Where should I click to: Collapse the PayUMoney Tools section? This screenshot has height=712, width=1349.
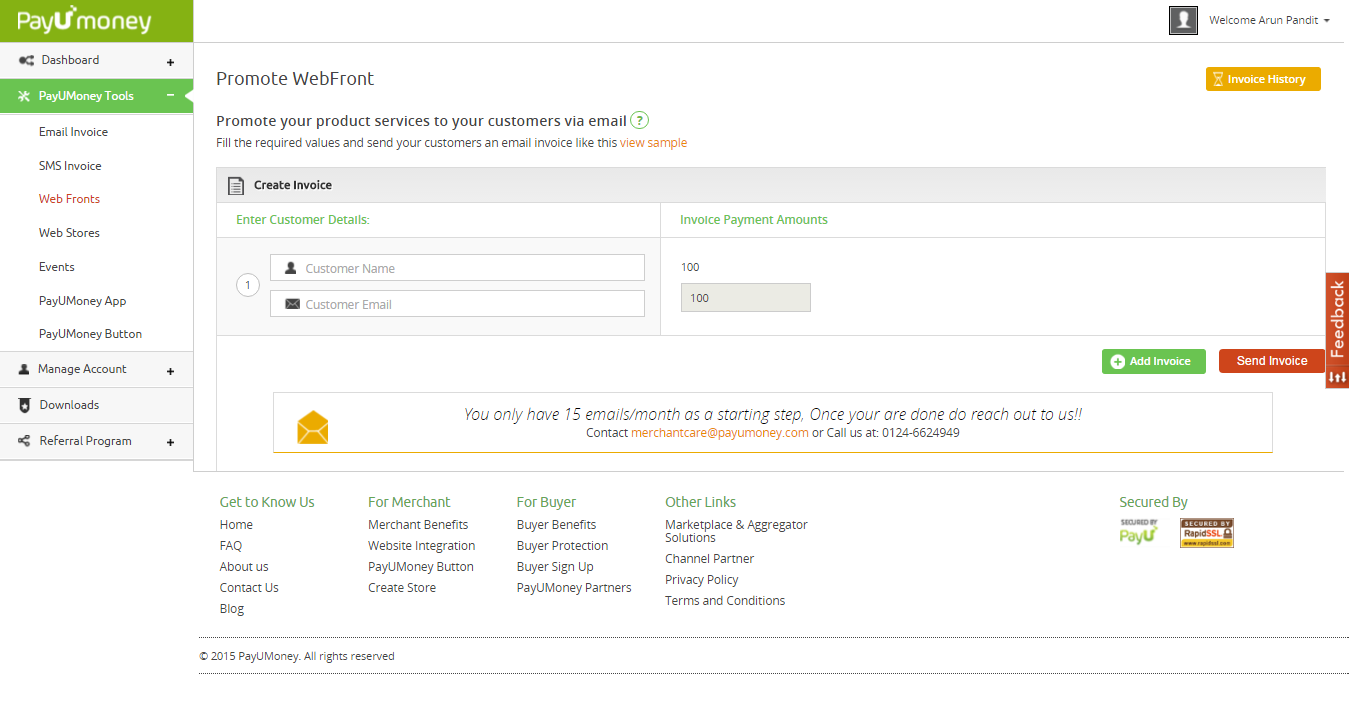[170, 96]
